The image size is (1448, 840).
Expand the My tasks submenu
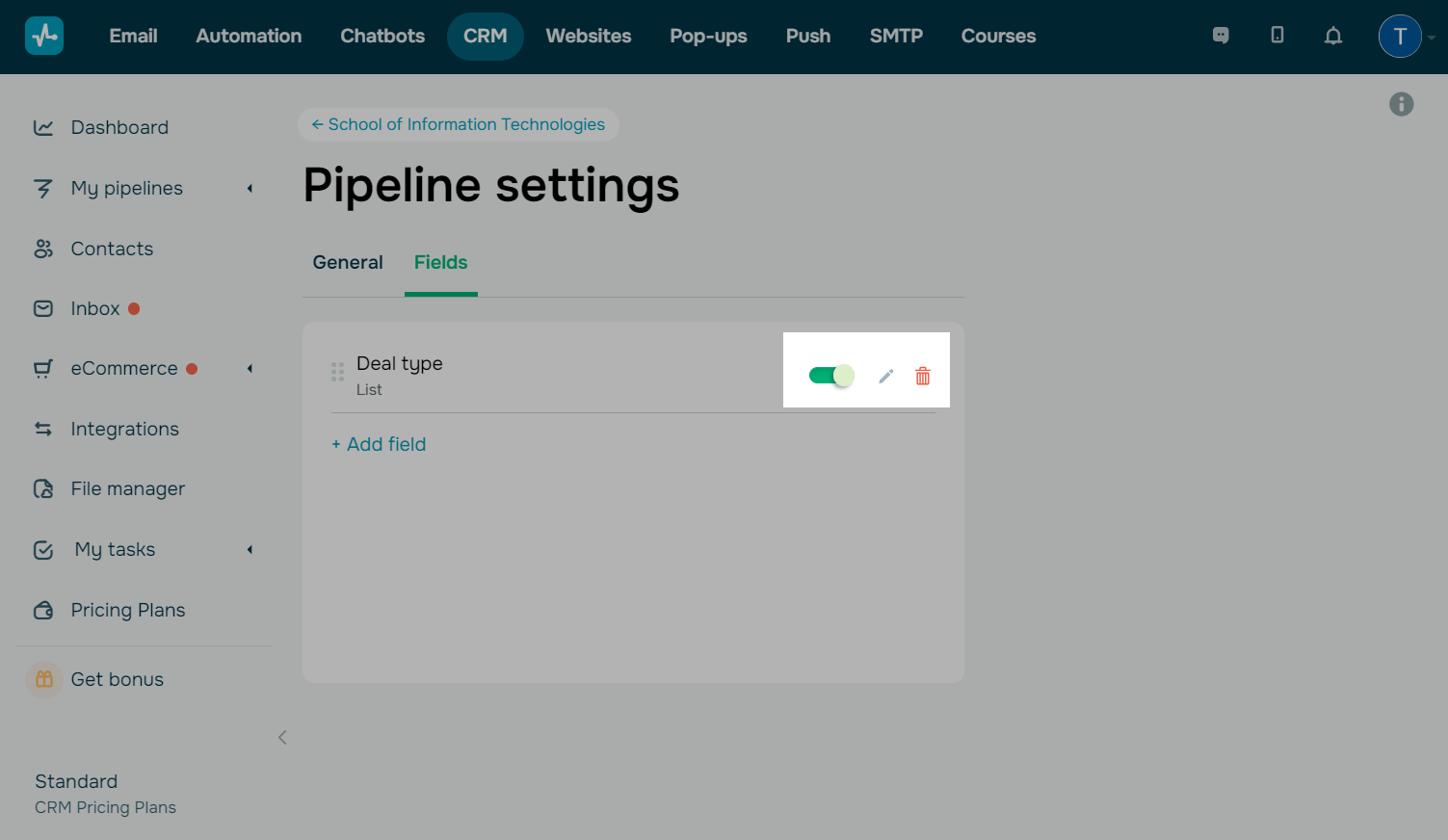tap(250, 550)
